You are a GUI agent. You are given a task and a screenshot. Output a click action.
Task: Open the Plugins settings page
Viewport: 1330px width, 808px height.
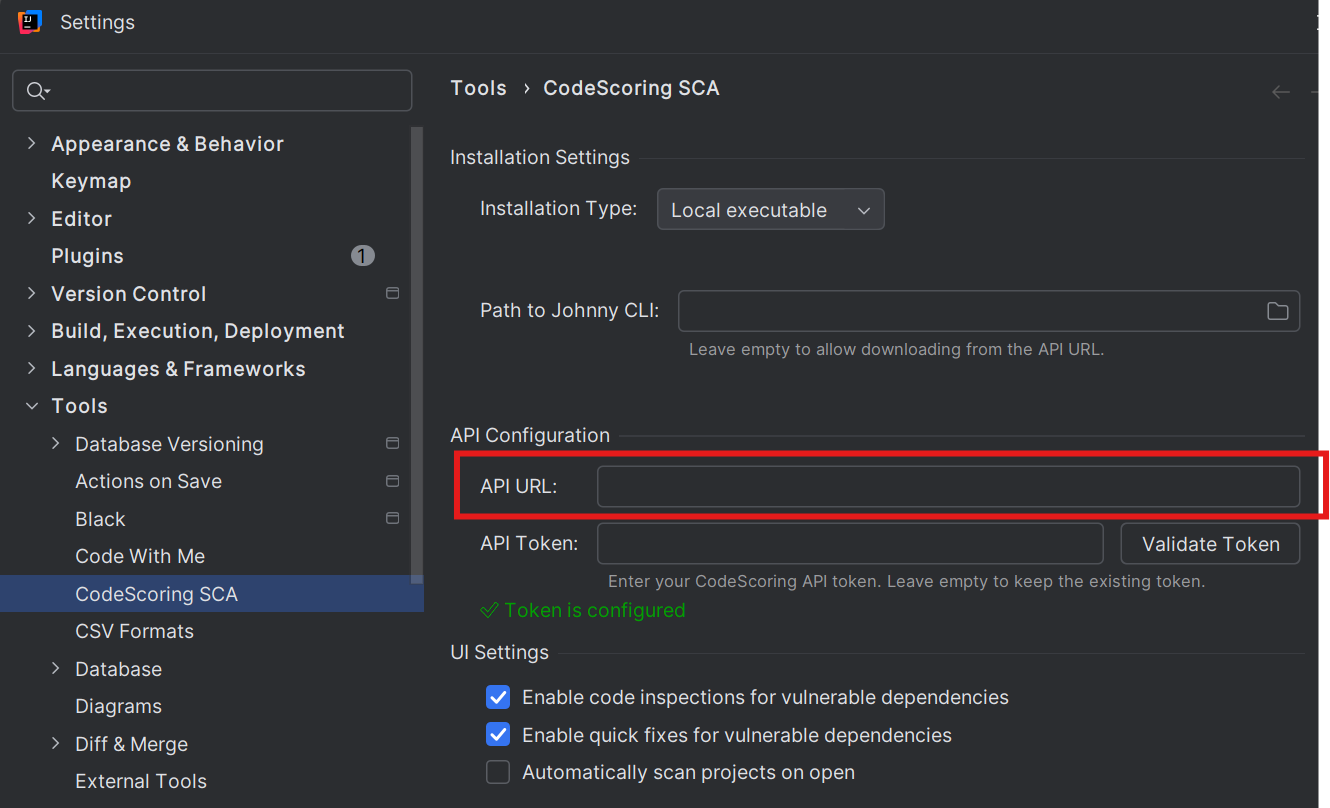[x=87, y=256]
